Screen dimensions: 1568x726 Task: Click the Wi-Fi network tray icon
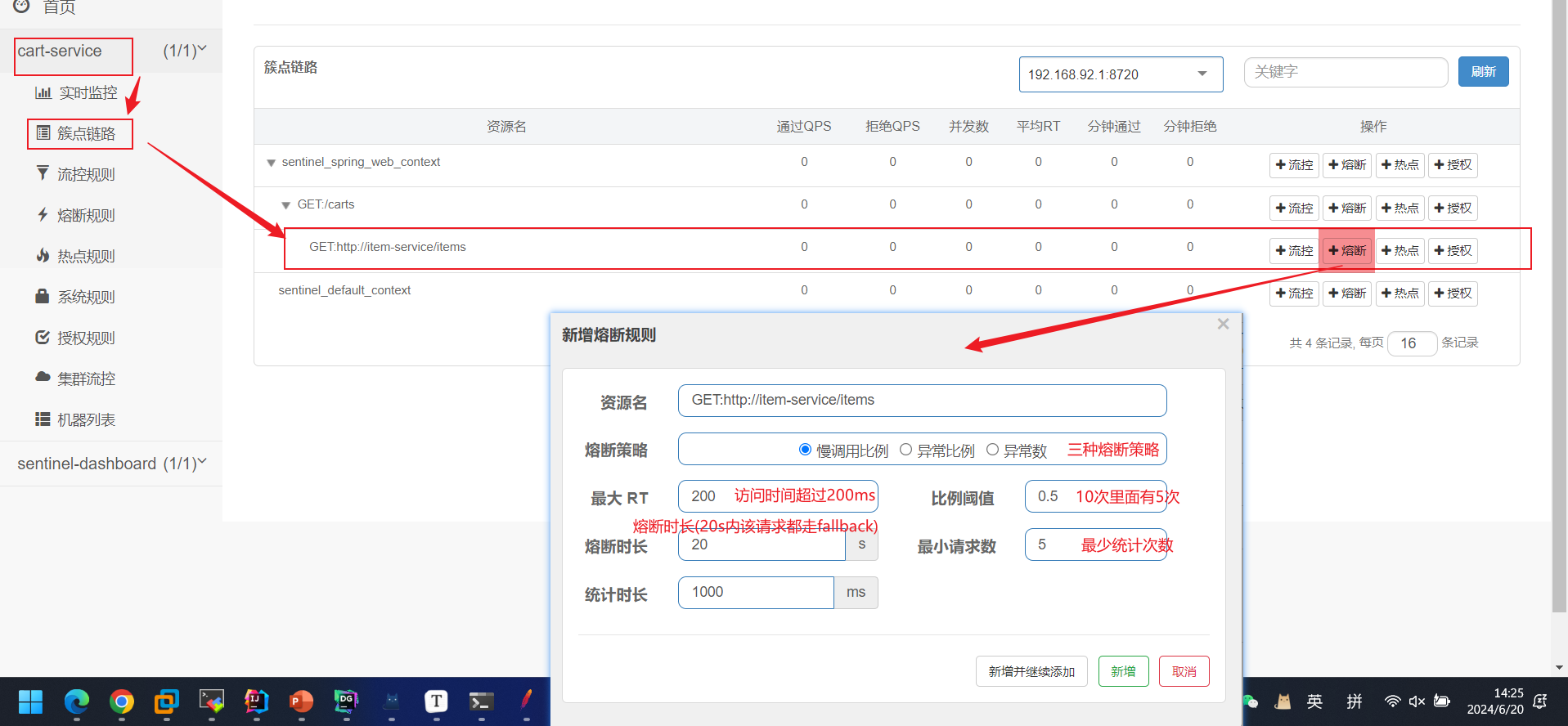1392,701
